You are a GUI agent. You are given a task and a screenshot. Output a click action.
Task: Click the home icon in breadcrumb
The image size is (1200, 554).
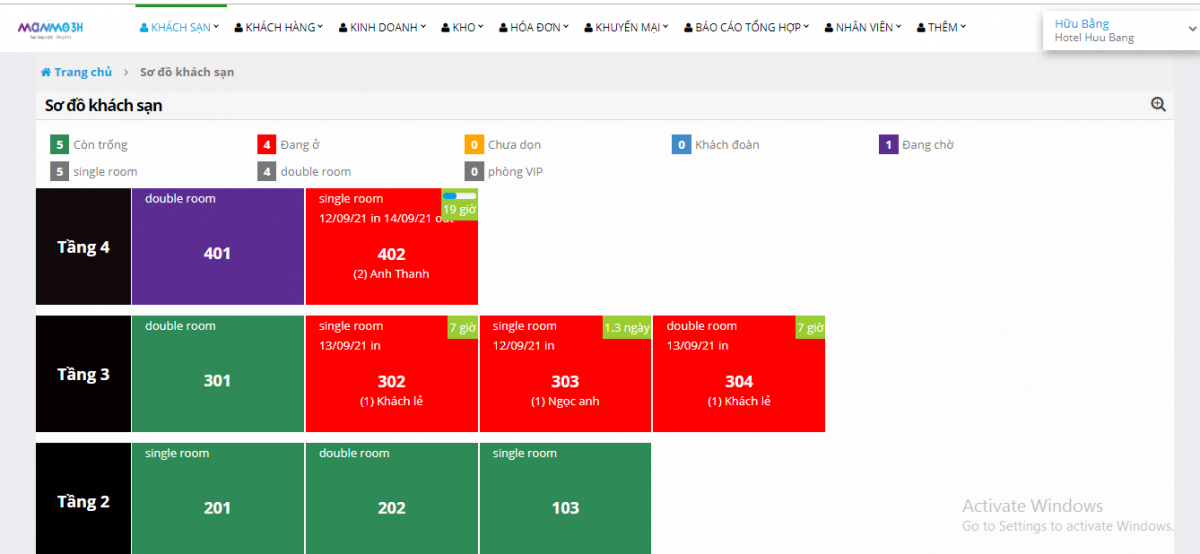[46, 72]
